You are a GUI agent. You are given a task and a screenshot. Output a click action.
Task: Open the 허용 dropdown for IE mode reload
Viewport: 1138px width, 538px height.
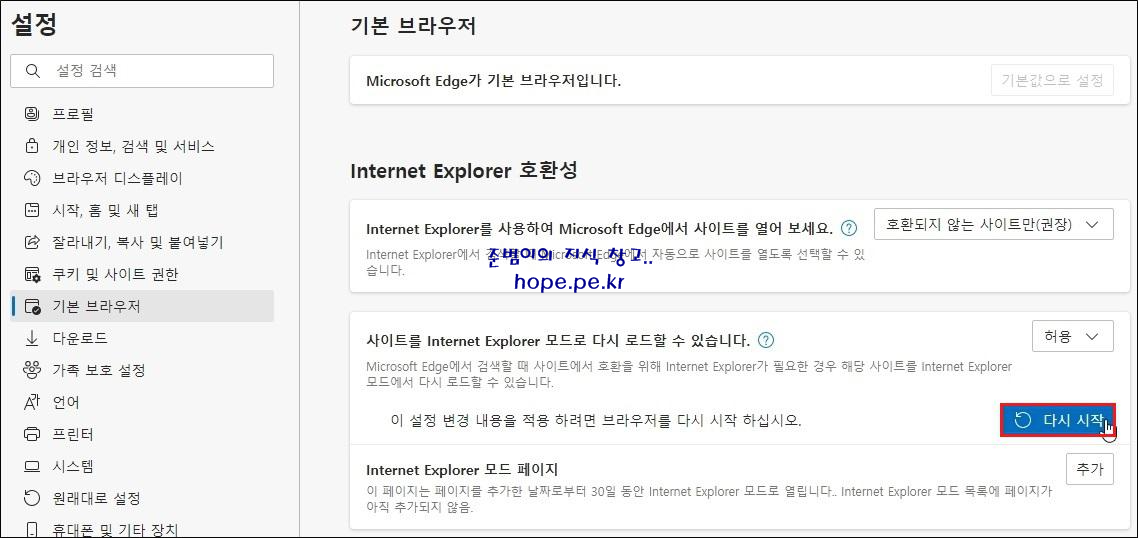pos(1072,336)
